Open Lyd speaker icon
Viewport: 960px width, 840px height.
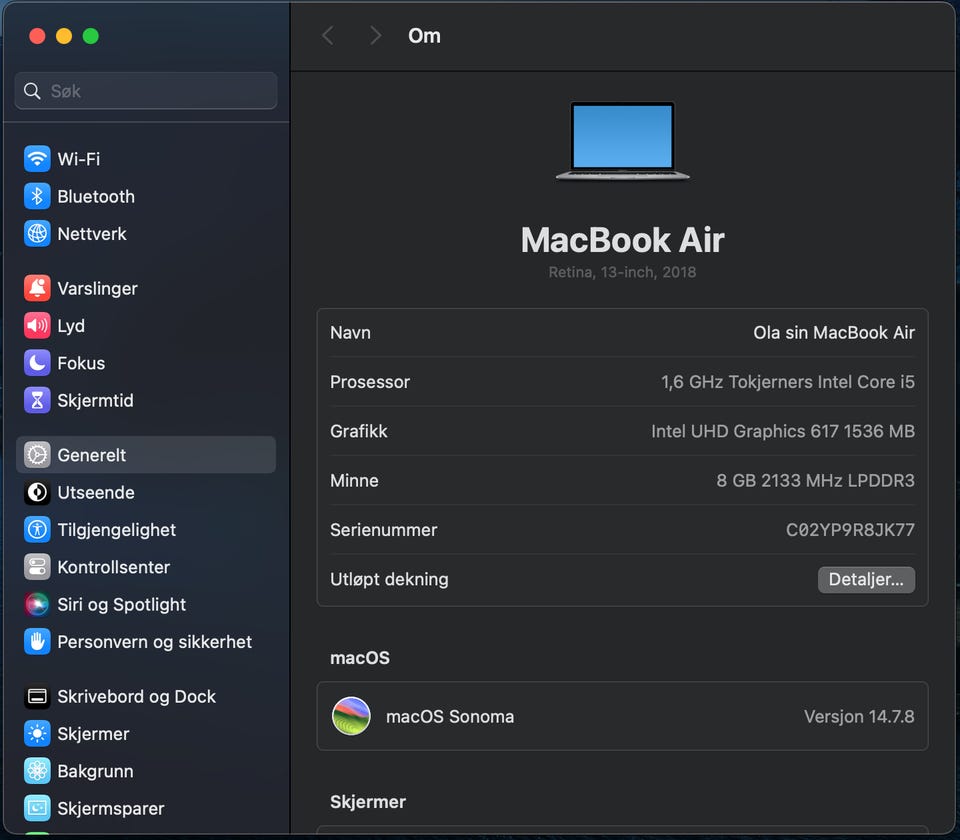tap(37, 326)
